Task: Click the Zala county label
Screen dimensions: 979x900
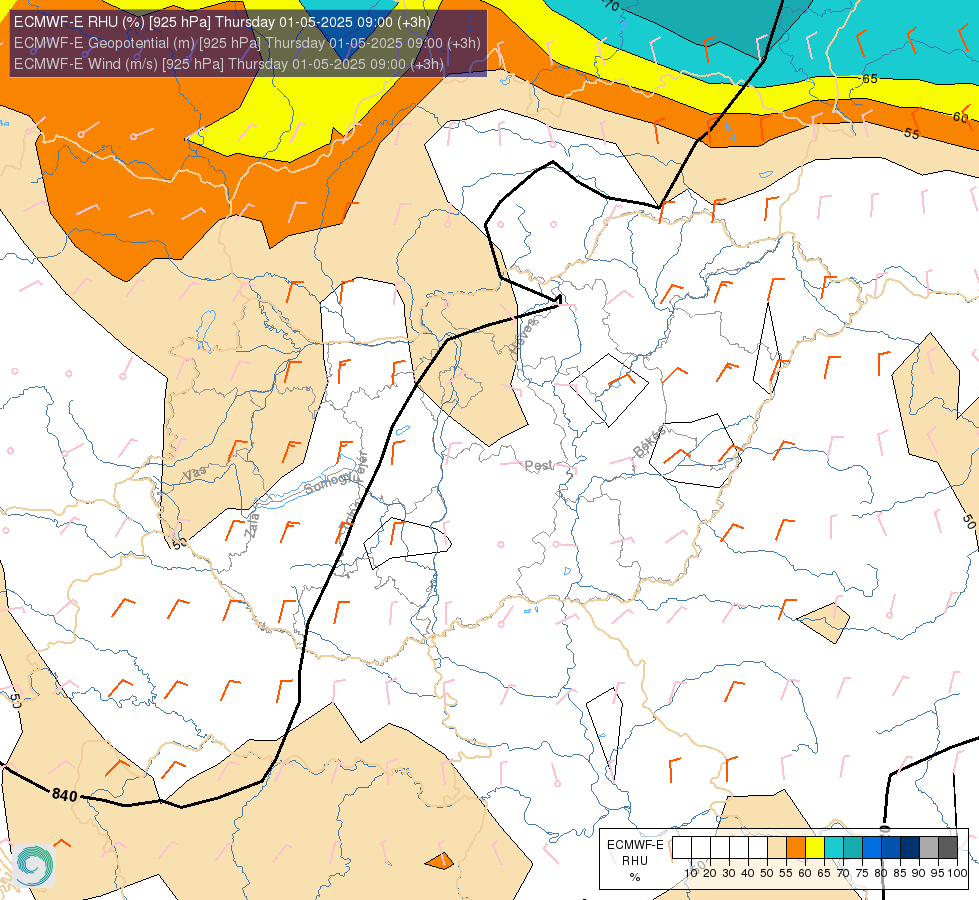Action: [252, 524]
